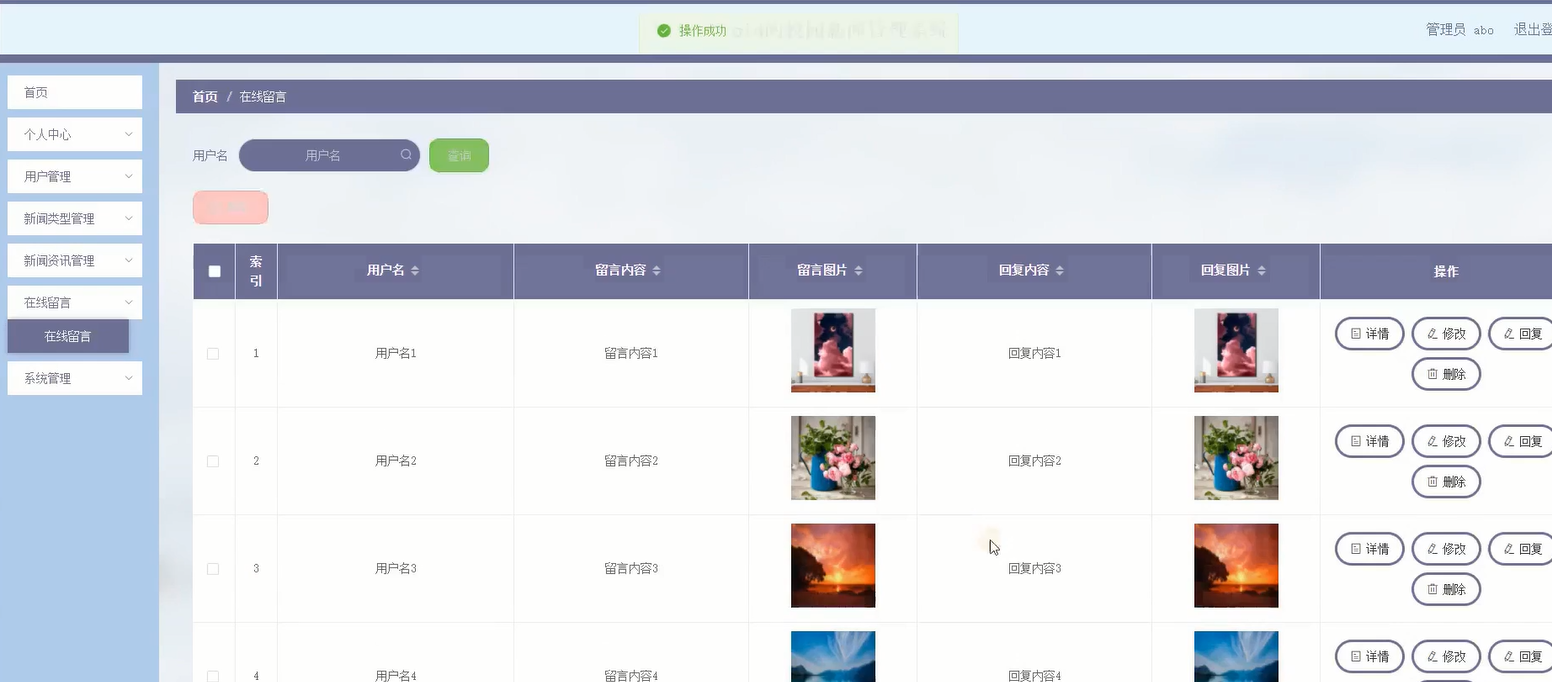
Task: Focus the 用户名 search input field
Action: click(x=329, y=155)
